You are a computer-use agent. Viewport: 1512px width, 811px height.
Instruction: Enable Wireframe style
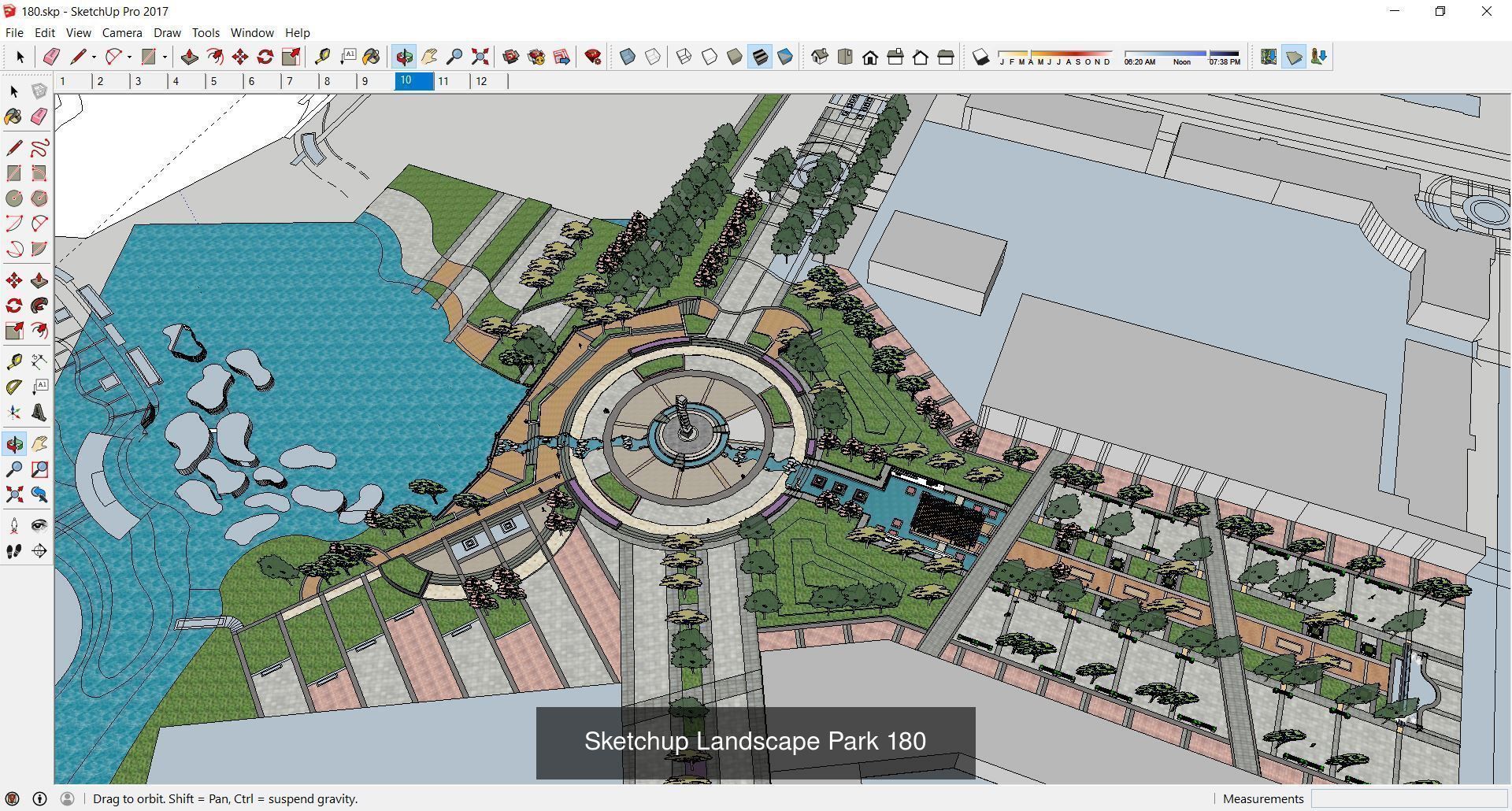coord(684,57)
